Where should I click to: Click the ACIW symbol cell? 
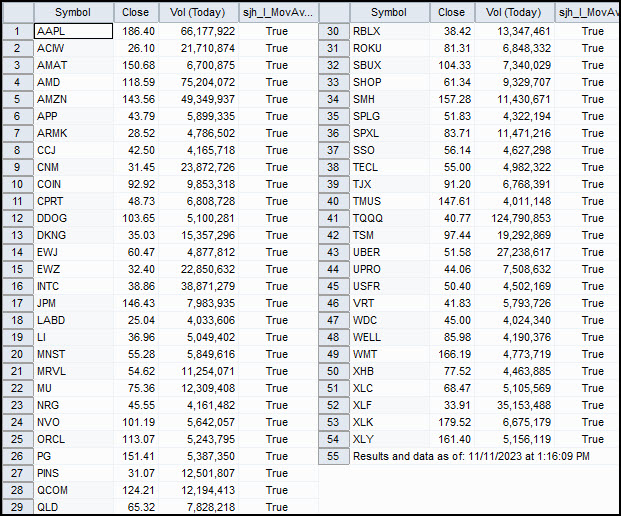coord(74,48)
